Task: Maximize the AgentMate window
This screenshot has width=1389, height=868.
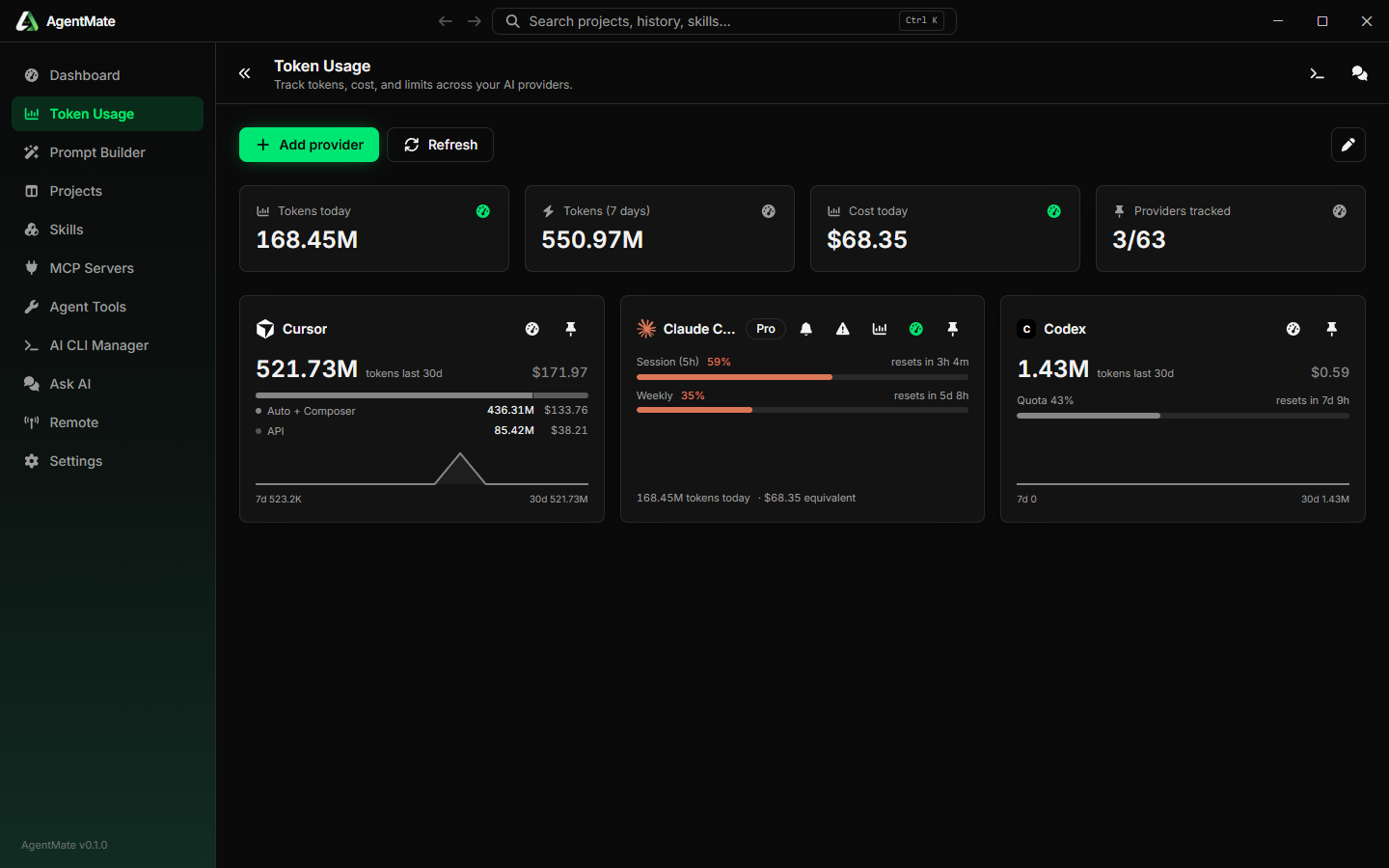Action: [1322, 21]
